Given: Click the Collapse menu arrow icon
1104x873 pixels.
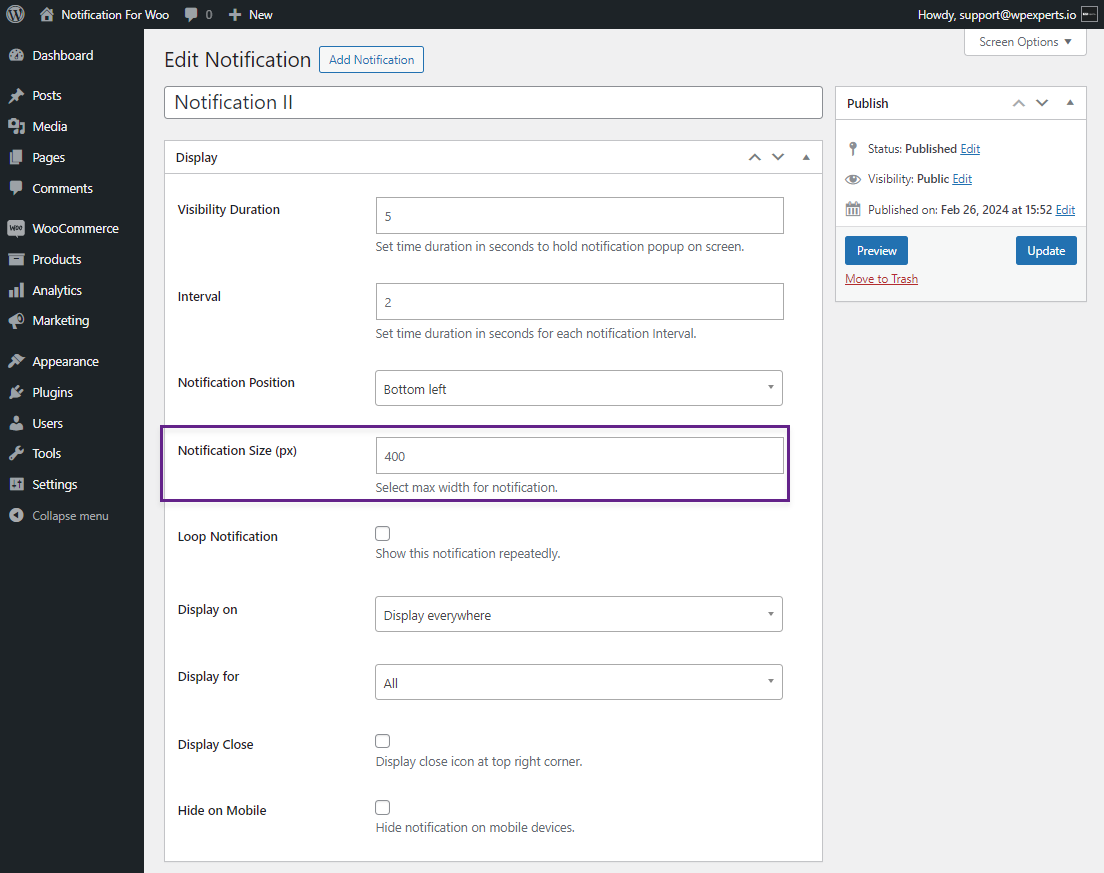Looking at the screenshot, I should pos(16,515).
